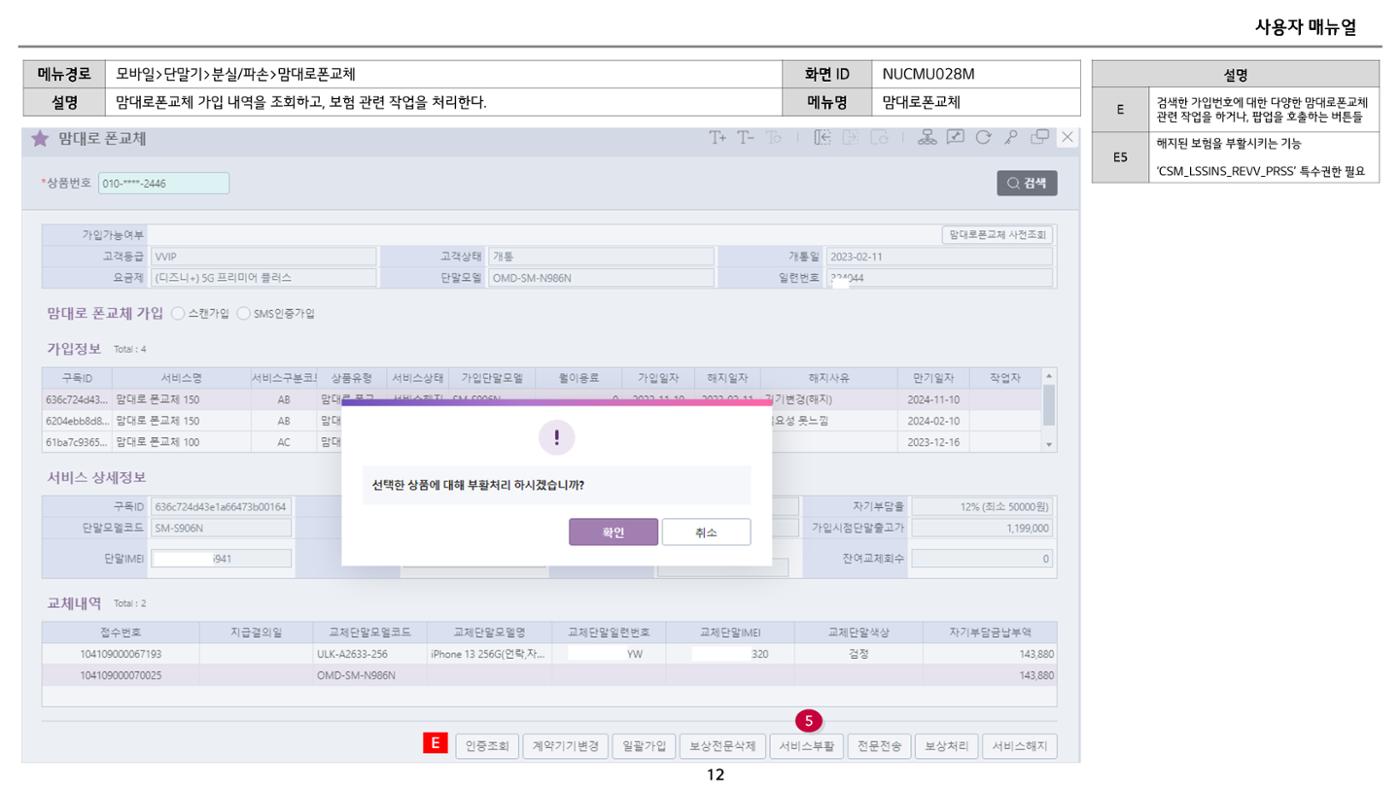Viewport: 1400px width, 788px height.
Task: Click 만기일자 cell 2024-02-10
Action: pyautogui.click(x=933, y=421)
